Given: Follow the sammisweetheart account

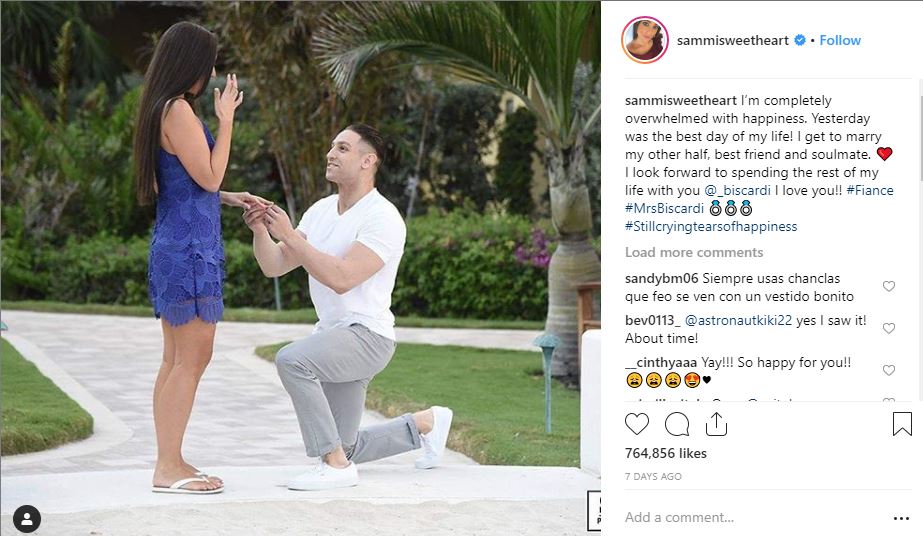Looking at the screenshot, I should 840,40.
